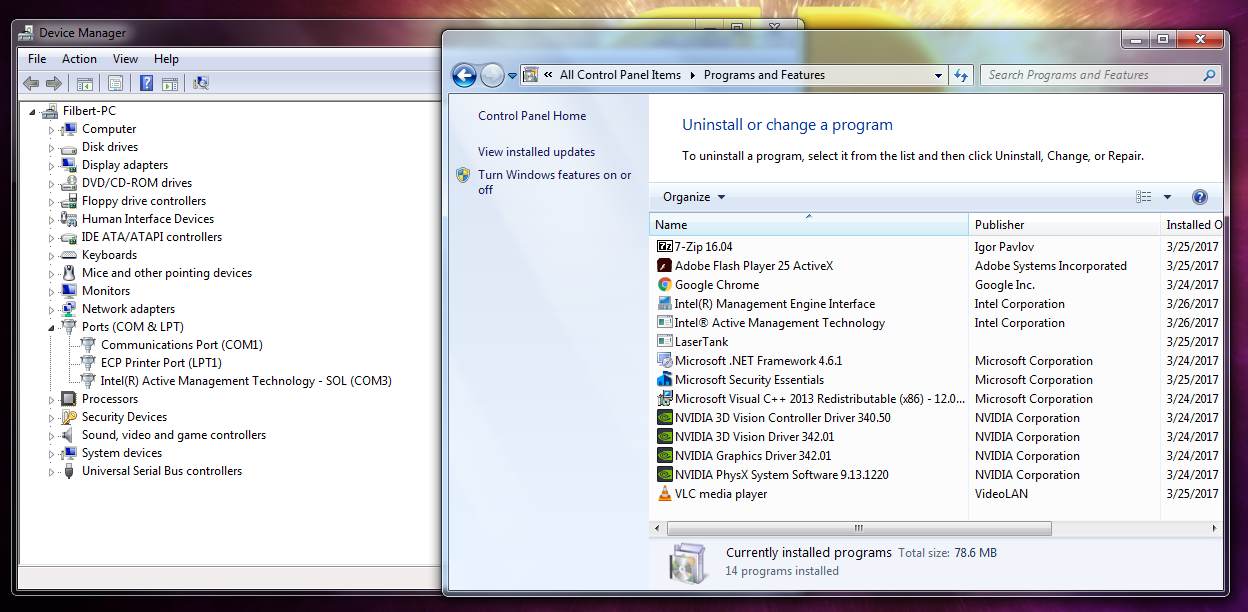
Task: Select IDE ATA/ATAPI controllers item
Action: [x=152, y=237]
